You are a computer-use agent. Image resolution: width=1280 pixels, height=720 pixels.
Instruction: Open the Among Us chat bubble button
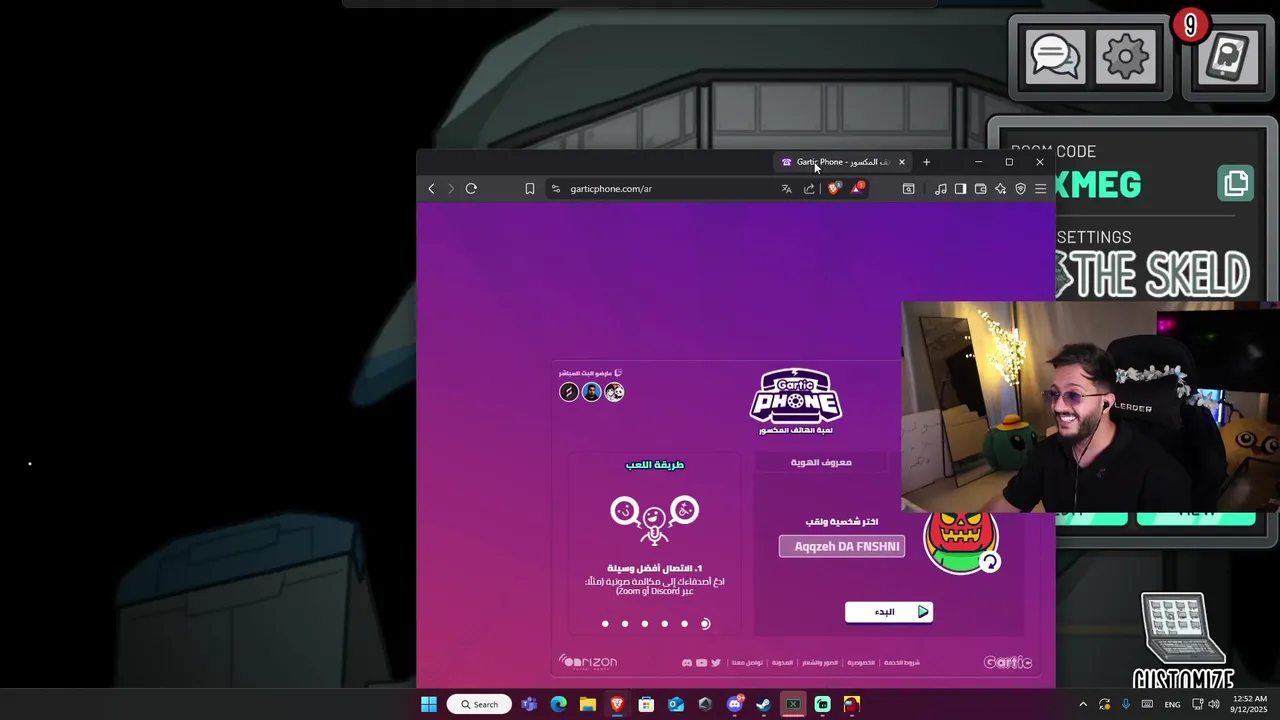point(1054,57)
